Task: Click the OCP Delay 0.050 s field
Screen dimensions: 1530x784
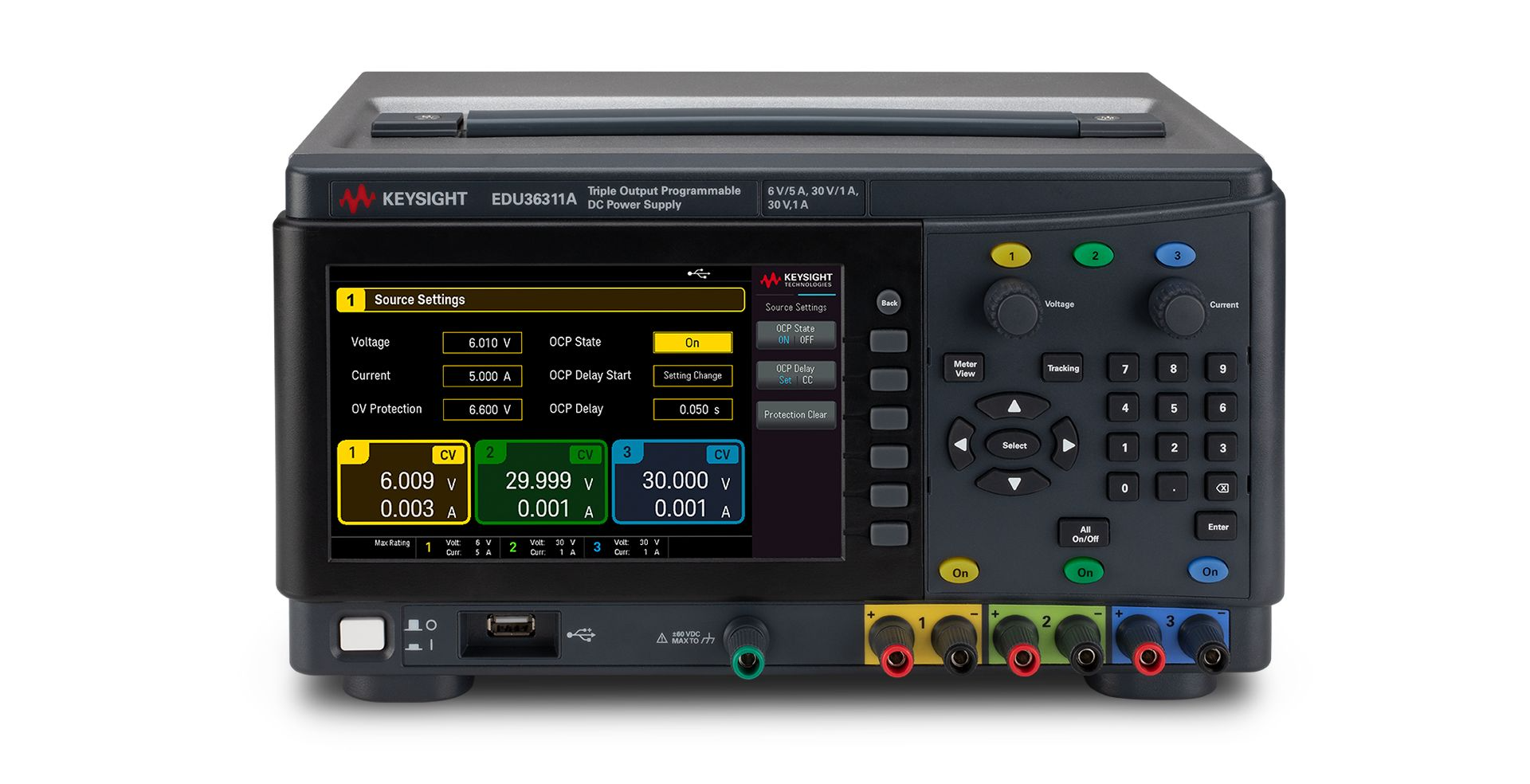Action: tap(692, 410)
